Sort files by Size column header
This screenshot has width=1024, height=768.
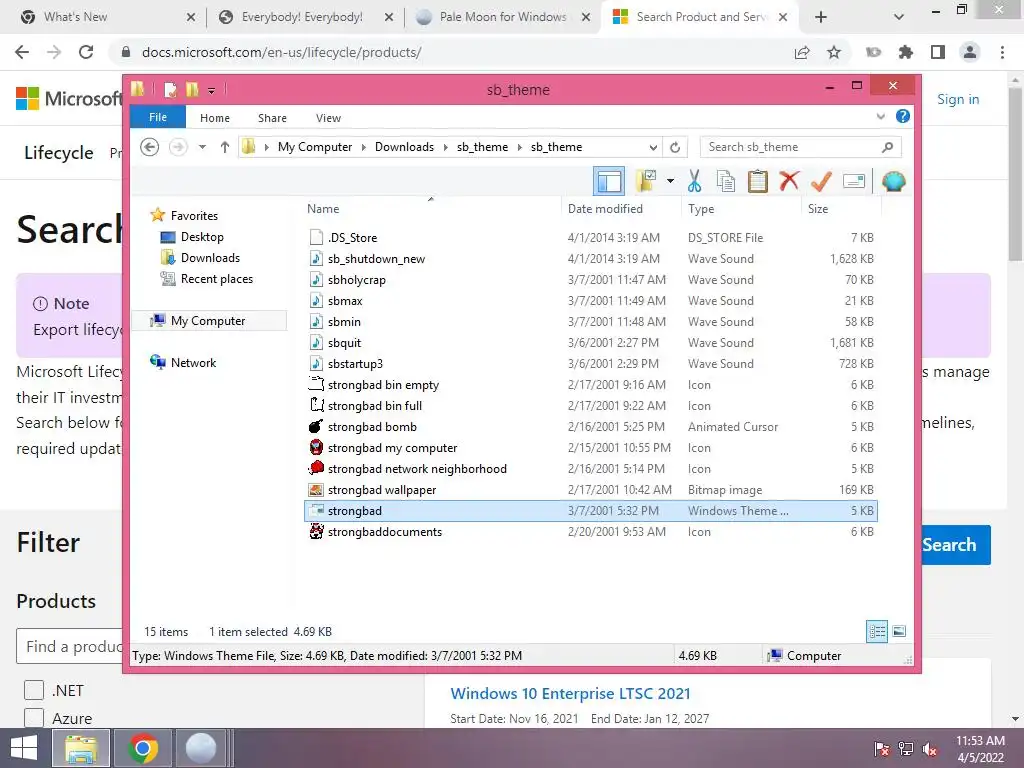pos(842,209)
